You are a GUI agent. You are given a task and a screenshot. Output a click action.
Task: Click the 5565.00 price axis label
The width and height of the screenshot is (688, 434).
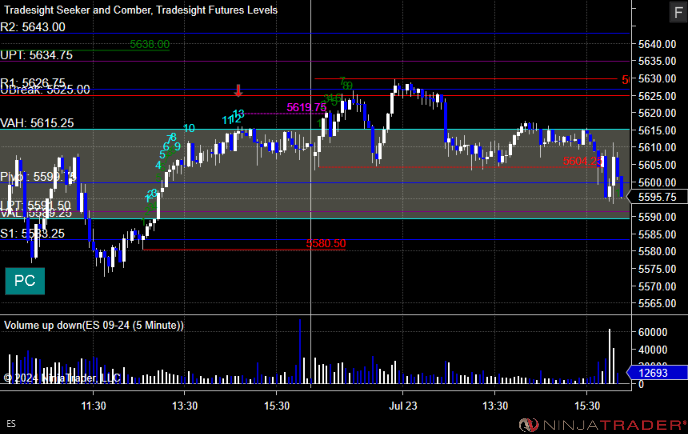657,303
